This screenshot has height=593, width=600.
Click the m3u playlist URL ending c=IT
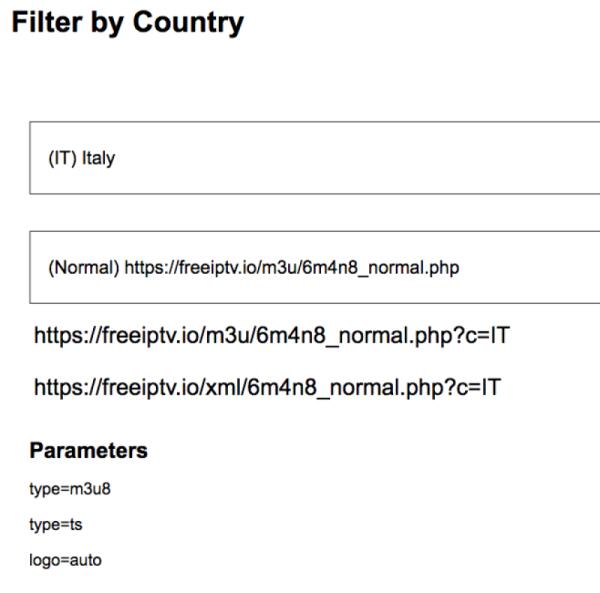(x=272, y=336)
